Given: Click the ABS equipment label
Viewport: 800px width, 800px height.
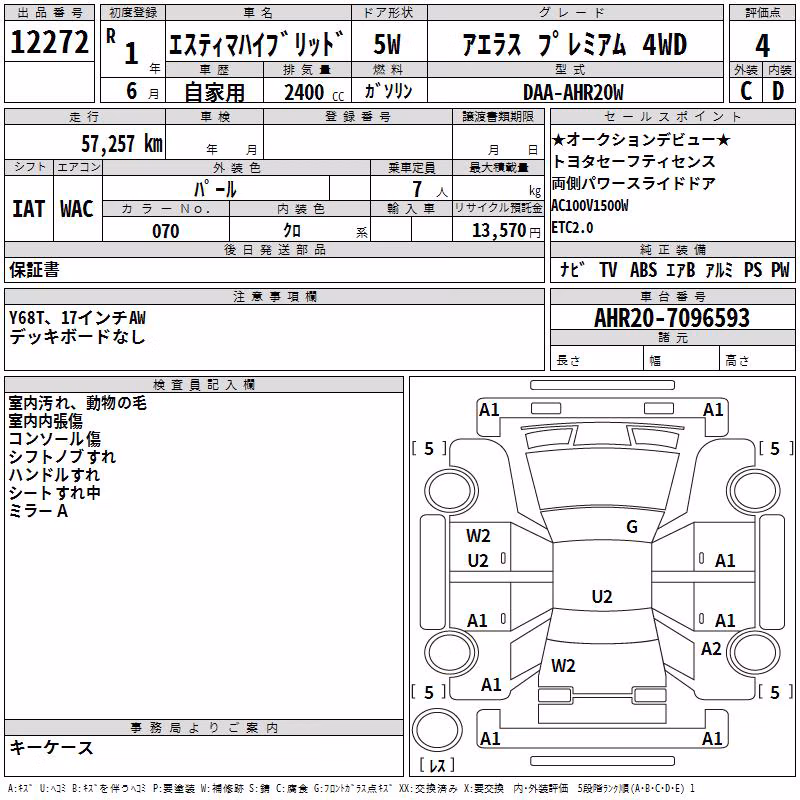Looking at the screenshot, I should click(x=643, y=269).
